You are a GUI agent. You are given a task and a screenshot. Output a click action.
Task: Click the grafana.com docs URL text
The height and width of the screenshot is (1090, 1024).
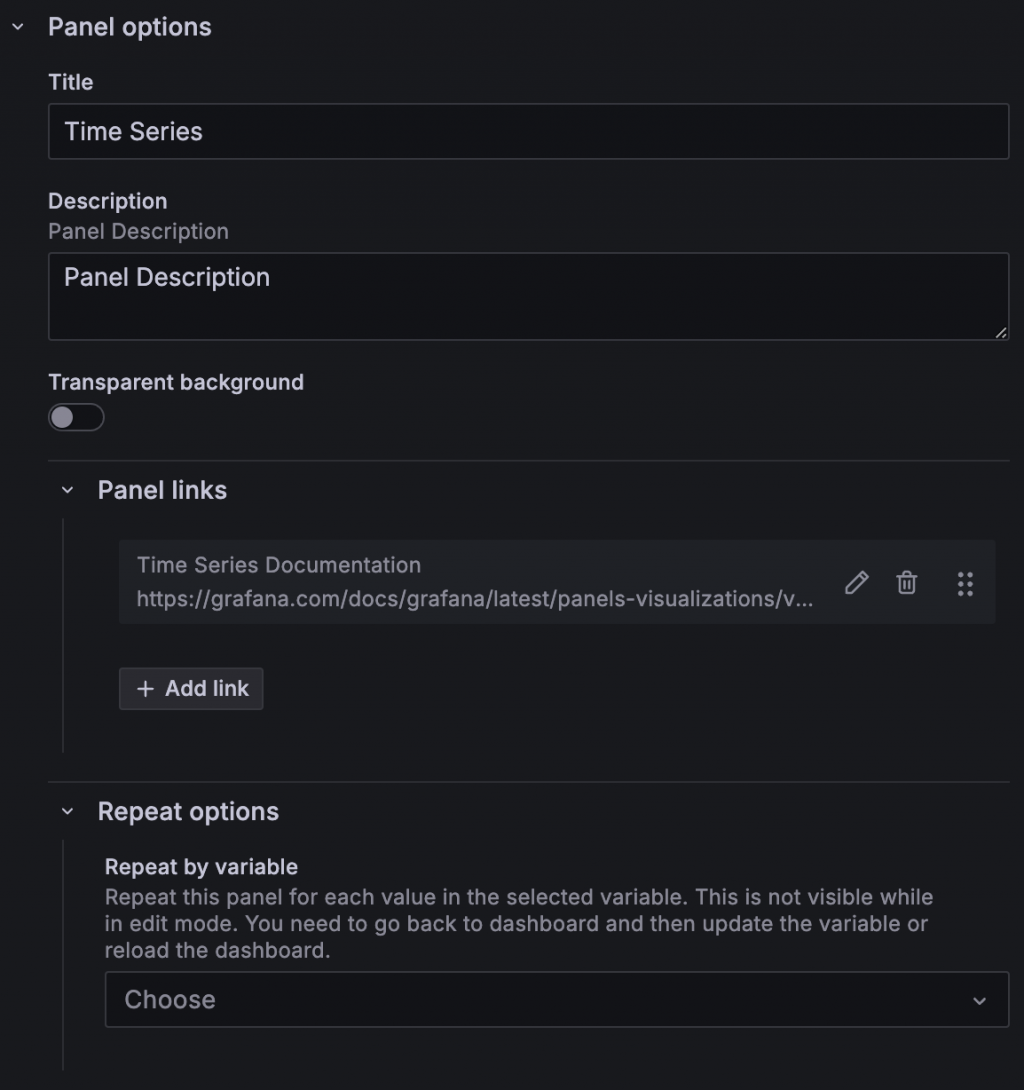pos(474,599)
